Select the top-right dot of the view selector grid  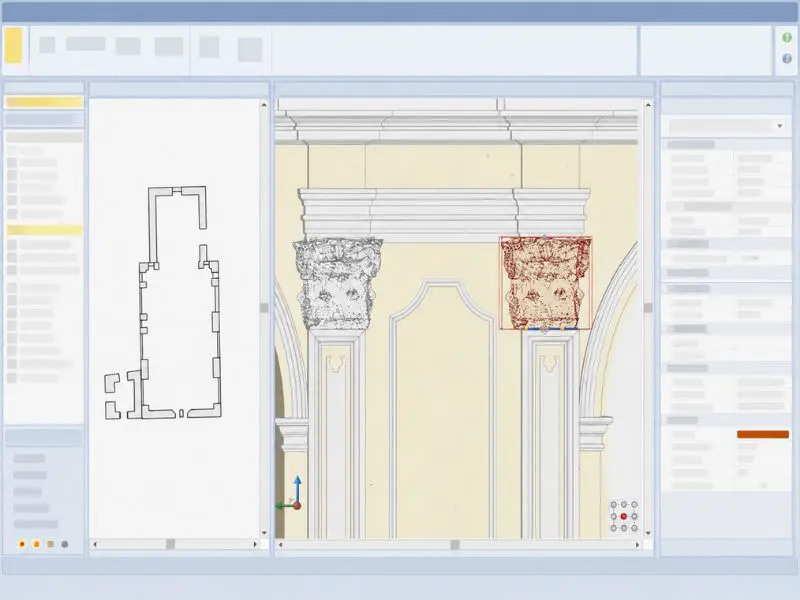click(x=634, y=505)
